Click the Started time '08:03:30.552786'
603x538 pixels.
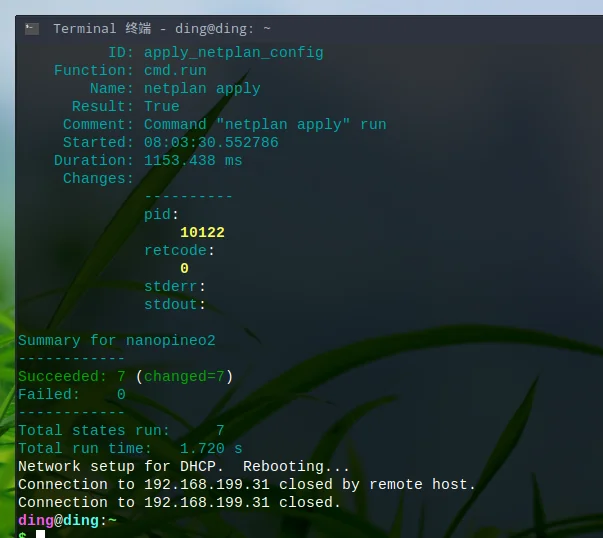click(x=211, y=143)
